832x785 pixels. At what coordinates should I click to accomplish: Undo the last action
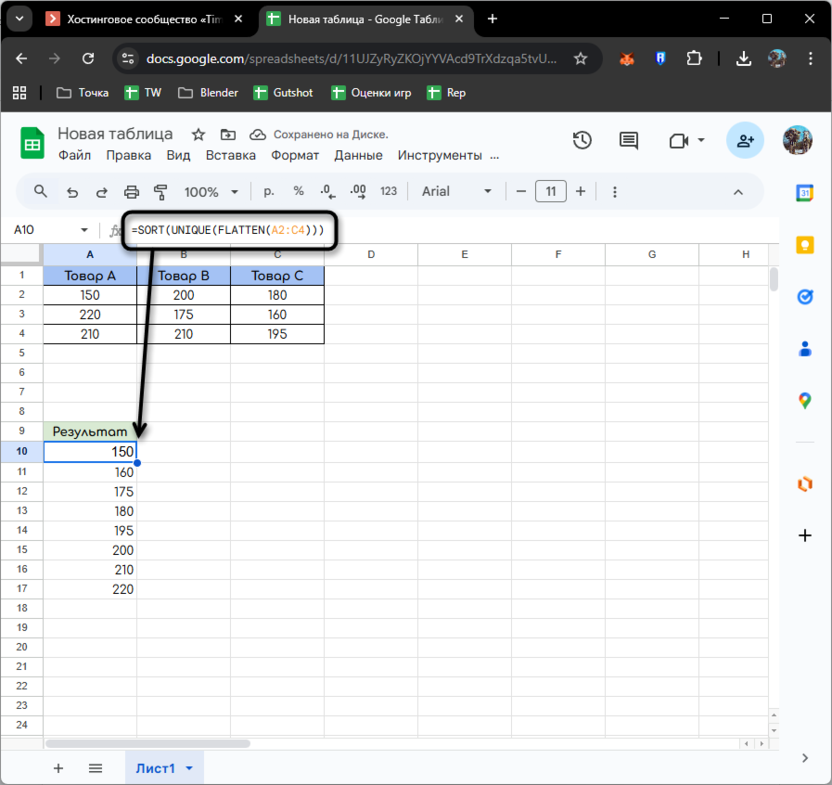click(x=72, y=192)
